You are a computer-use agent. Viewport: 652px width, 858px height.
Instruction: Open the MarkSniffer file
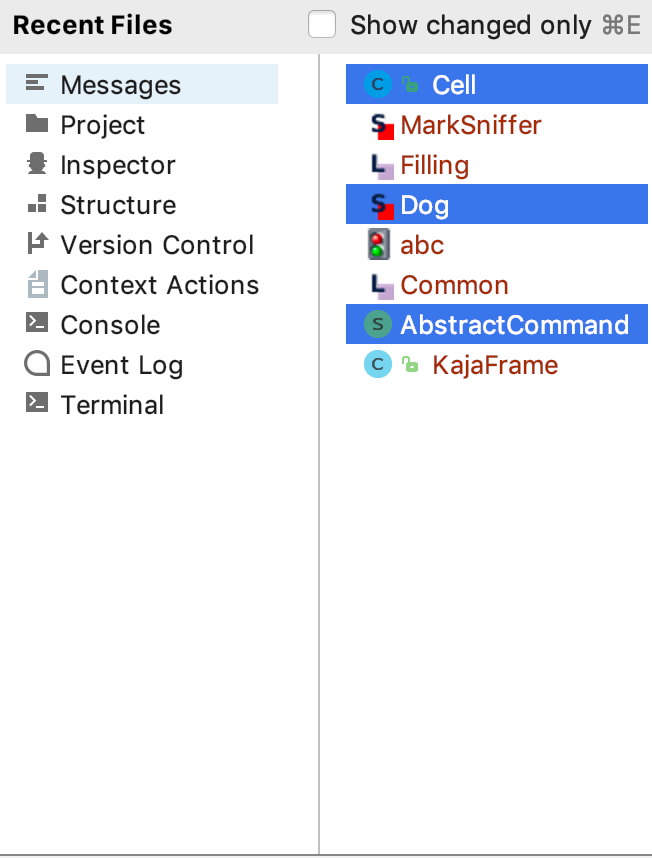pos(470,125)
